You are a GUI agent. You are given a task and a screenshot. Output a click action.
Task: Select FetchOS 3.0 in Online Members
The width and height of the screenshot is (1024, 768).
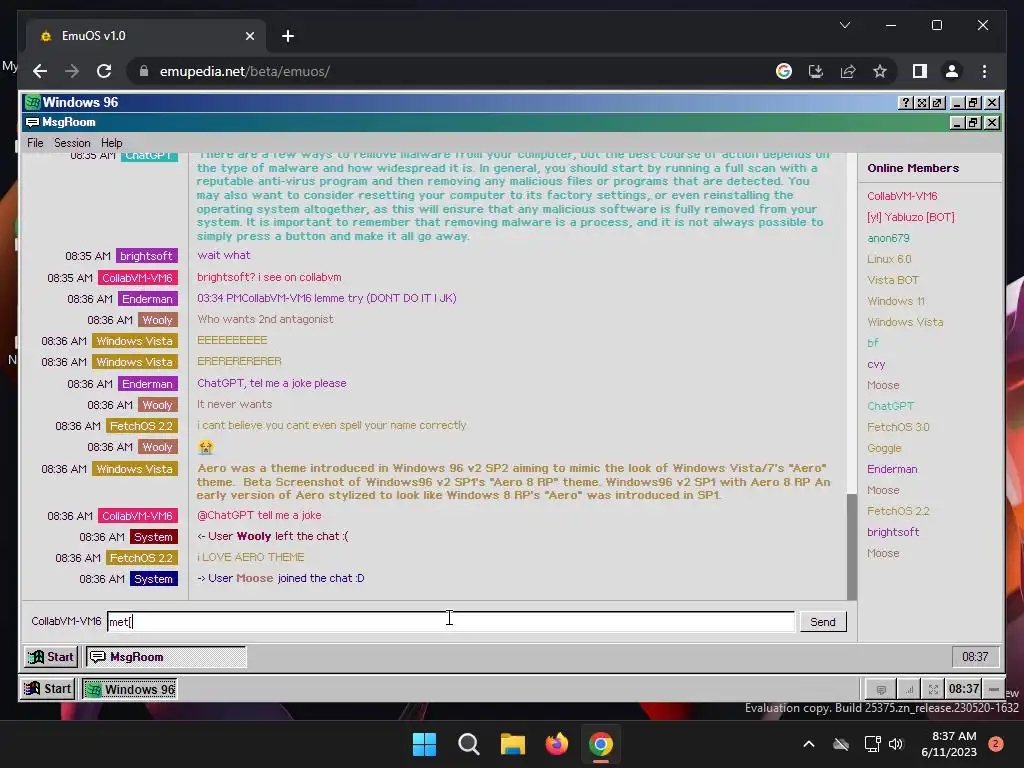pyautogui.click(x=898, y=427)
